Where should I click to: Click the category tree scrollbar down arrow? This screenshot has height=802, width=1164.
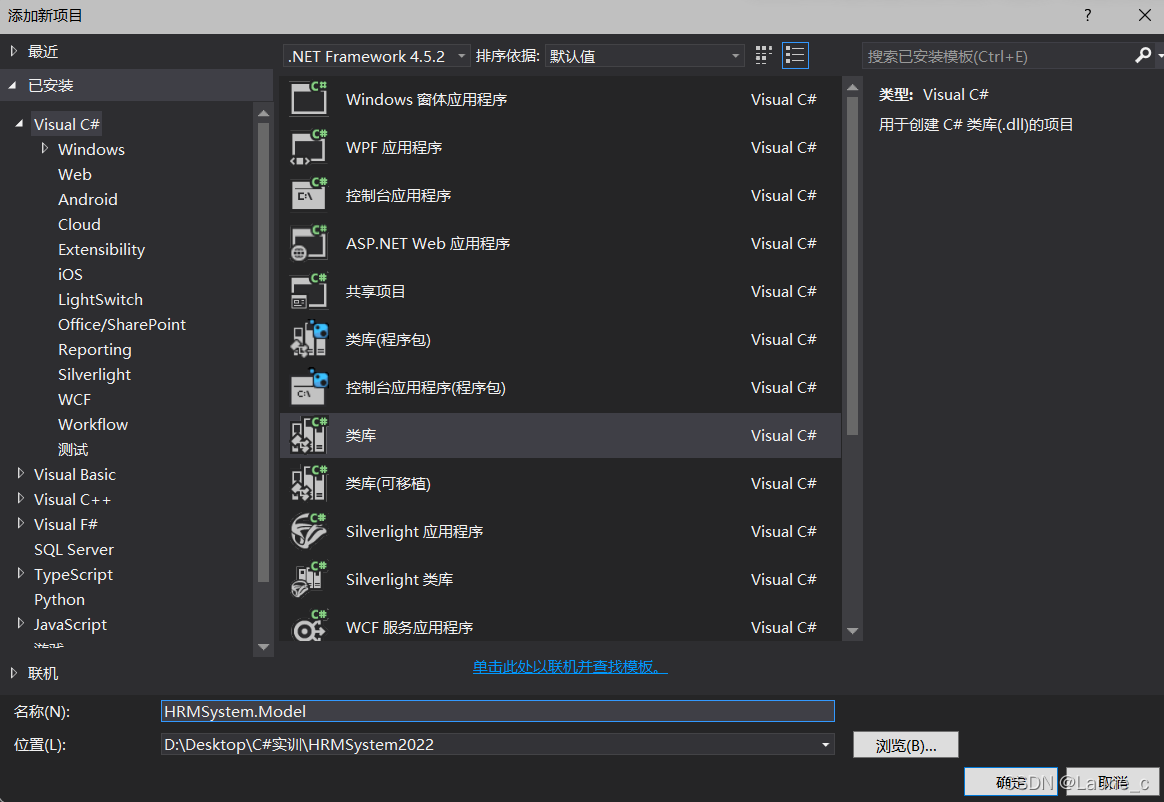coord(264,647)
